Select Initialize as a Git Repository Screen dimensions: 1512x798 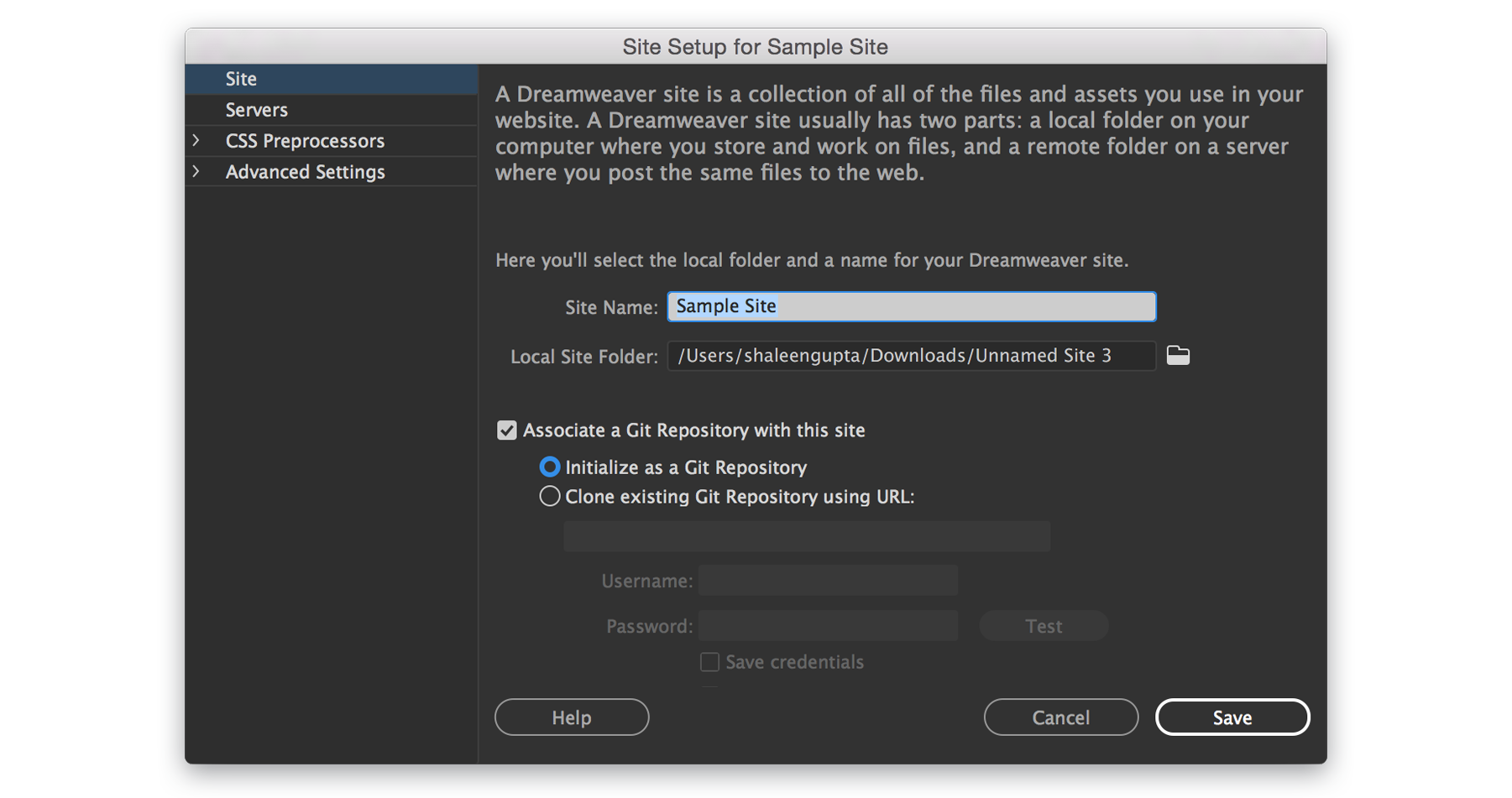point(549,467)
